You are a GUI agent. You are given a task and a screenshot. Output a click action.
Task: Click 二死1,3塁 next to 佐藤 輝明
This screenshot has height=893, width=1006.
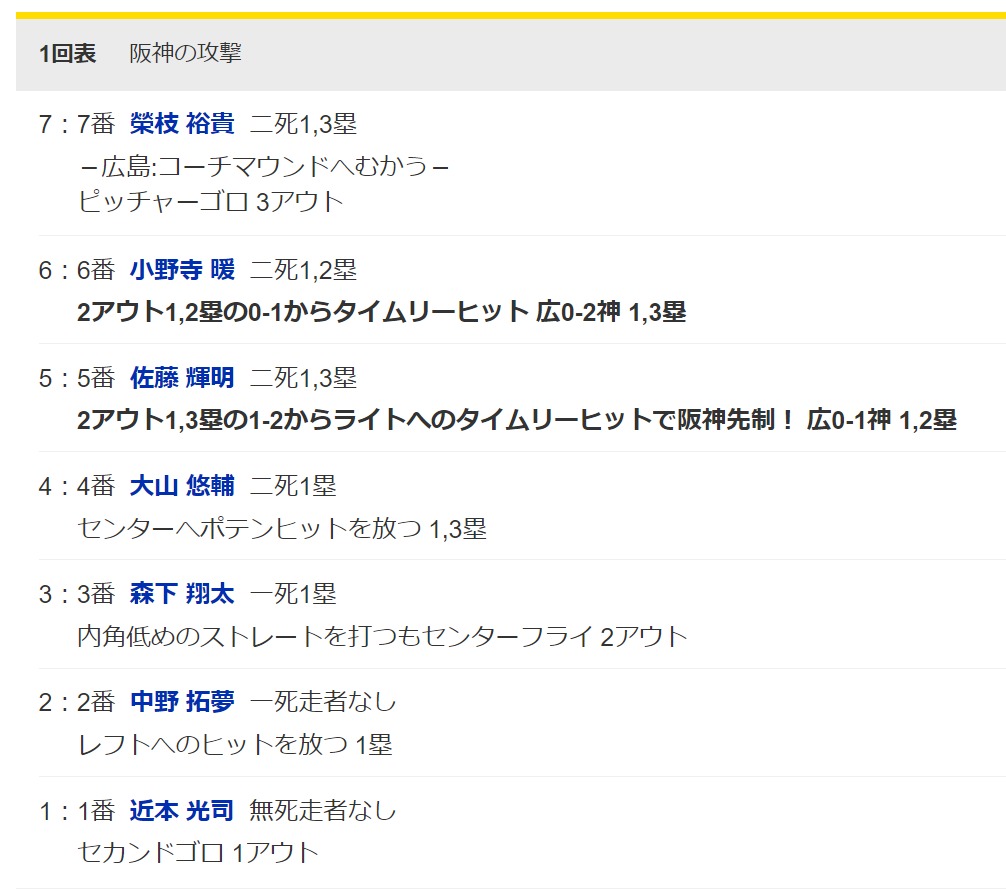coord(303,377)
